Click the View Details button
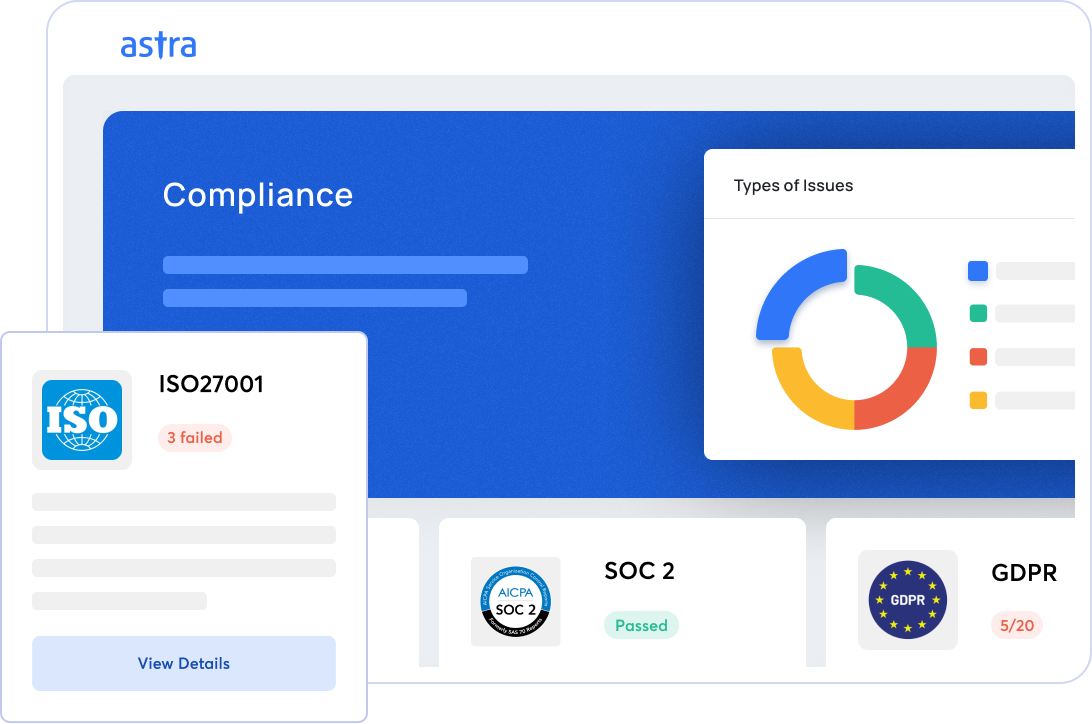This screenshot has height=724, width=1092. (184, 662)
